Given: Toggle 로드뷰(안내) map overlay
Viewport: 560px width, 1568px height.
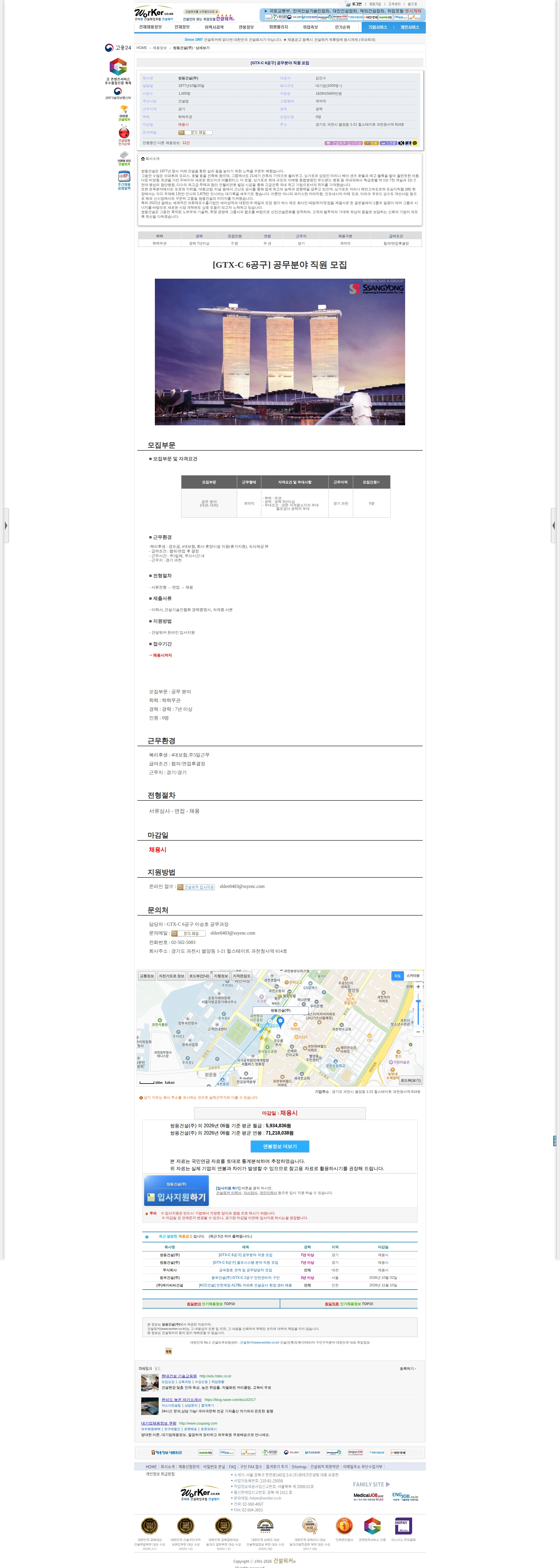Looking at the screenshot, I should 199,976.
